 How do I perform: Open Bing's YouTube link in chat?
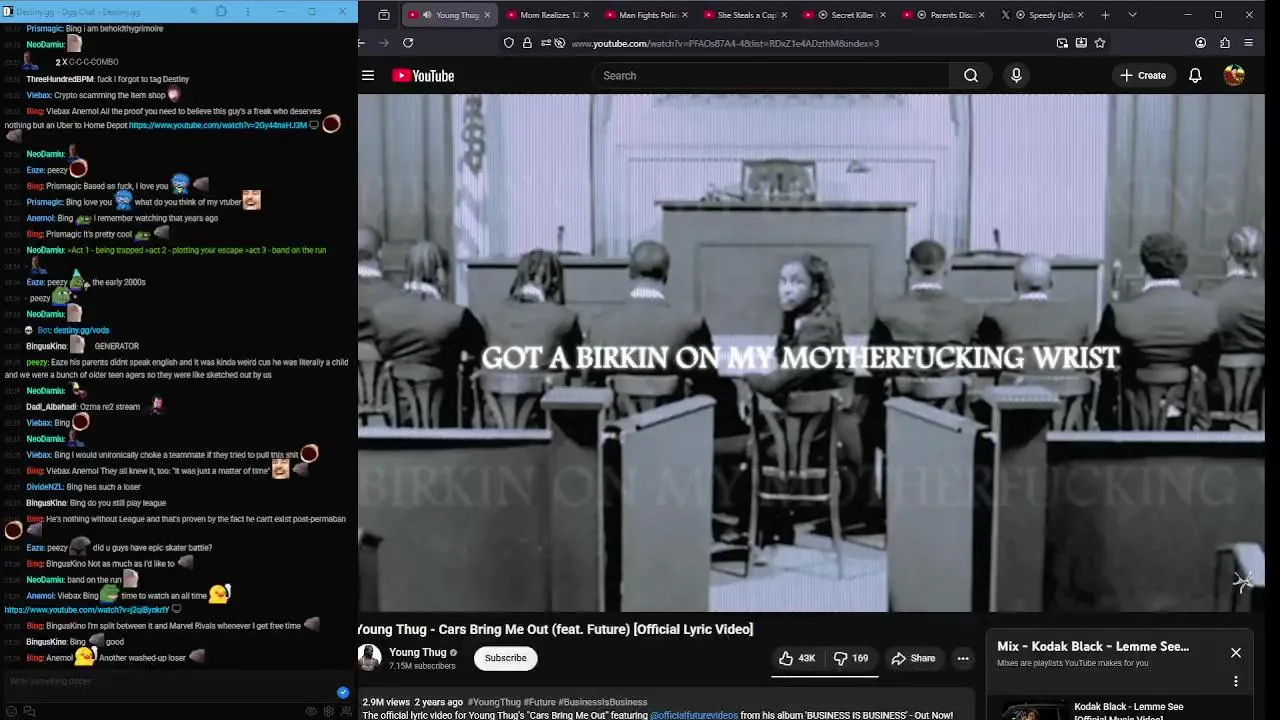[x=217, y=125]
